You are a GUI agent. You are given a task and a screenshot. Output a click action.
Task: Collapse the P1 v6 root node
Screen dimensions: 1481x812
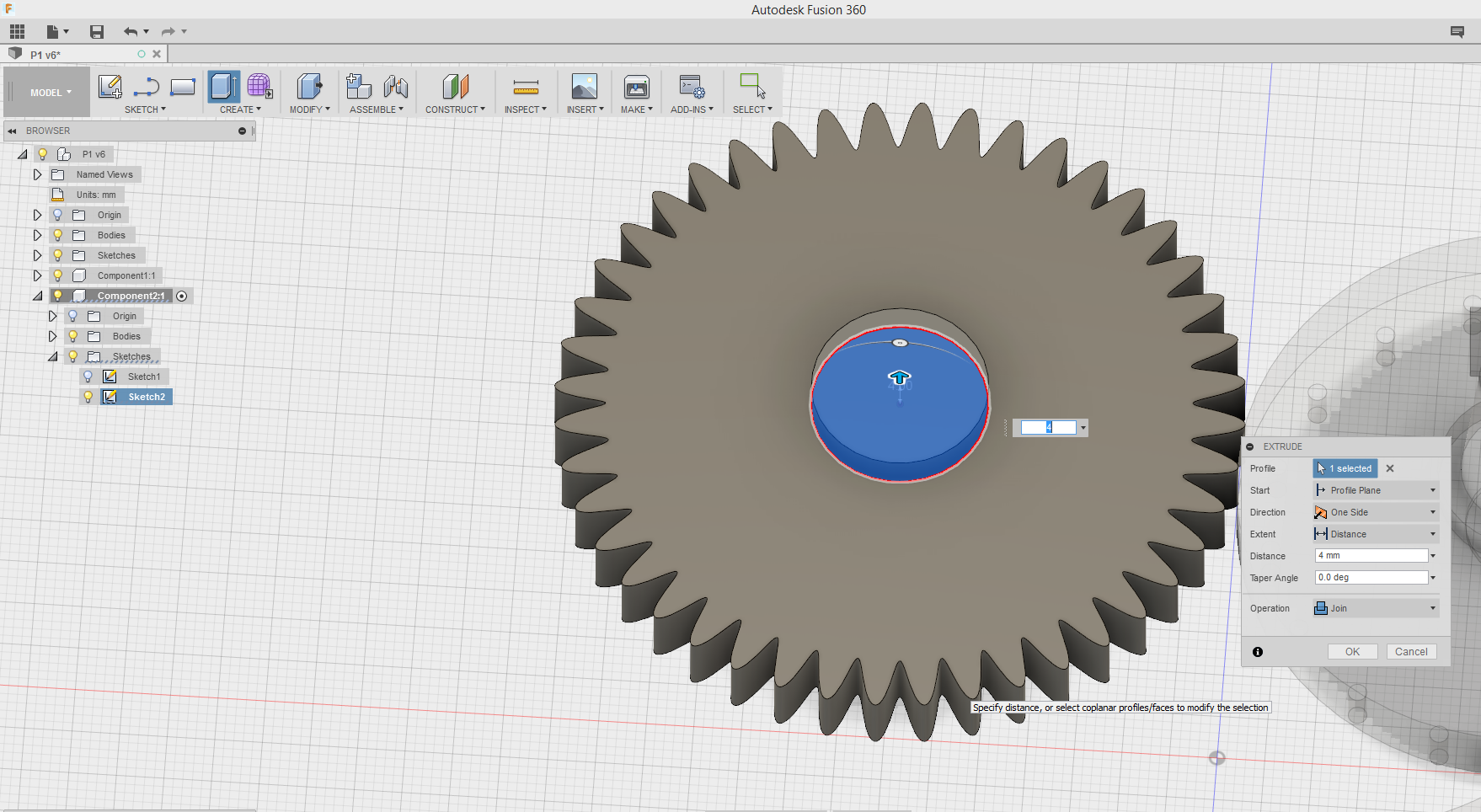pos(23,154)
